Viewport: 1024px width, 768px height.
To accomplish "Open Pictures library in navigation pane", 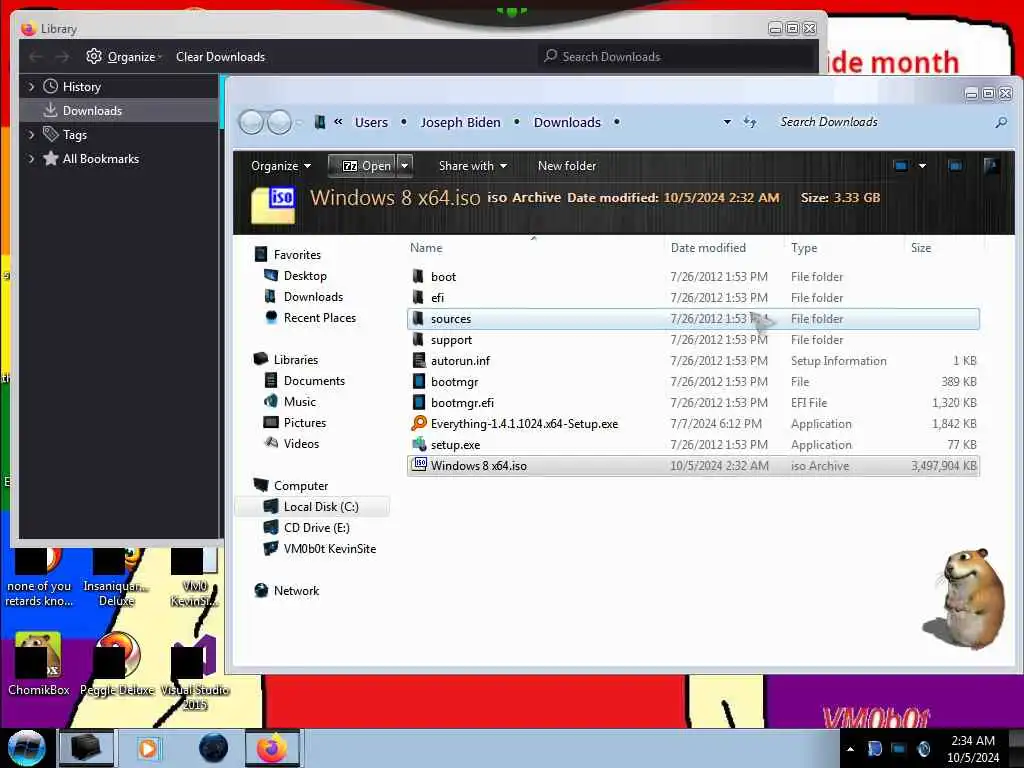I will (304, 423).
